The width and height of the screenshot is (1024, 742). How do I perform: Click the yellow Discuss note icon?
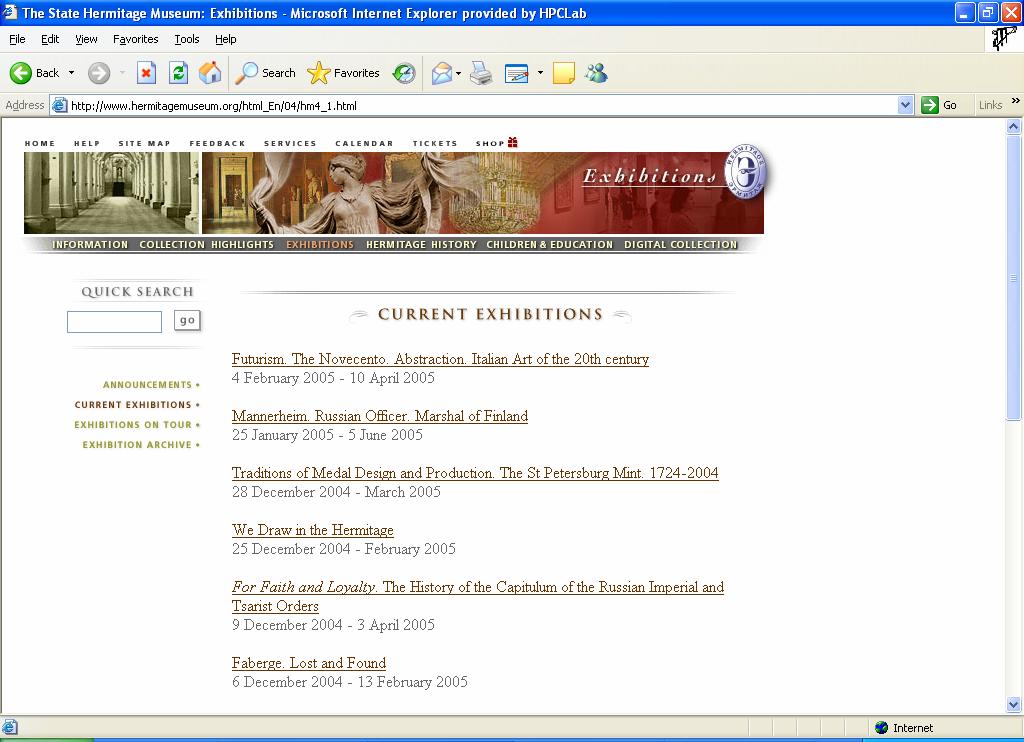pyautogui.click(x=564, y=73)
